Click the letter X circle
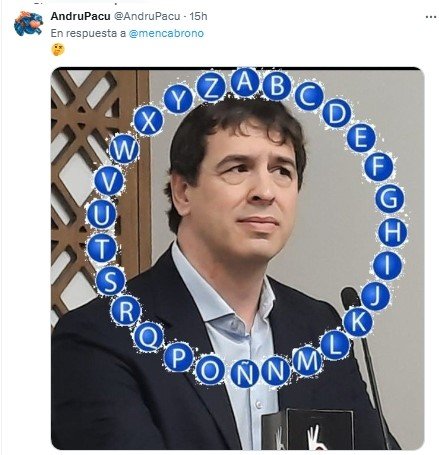439x455 pixels. point(148,120)
